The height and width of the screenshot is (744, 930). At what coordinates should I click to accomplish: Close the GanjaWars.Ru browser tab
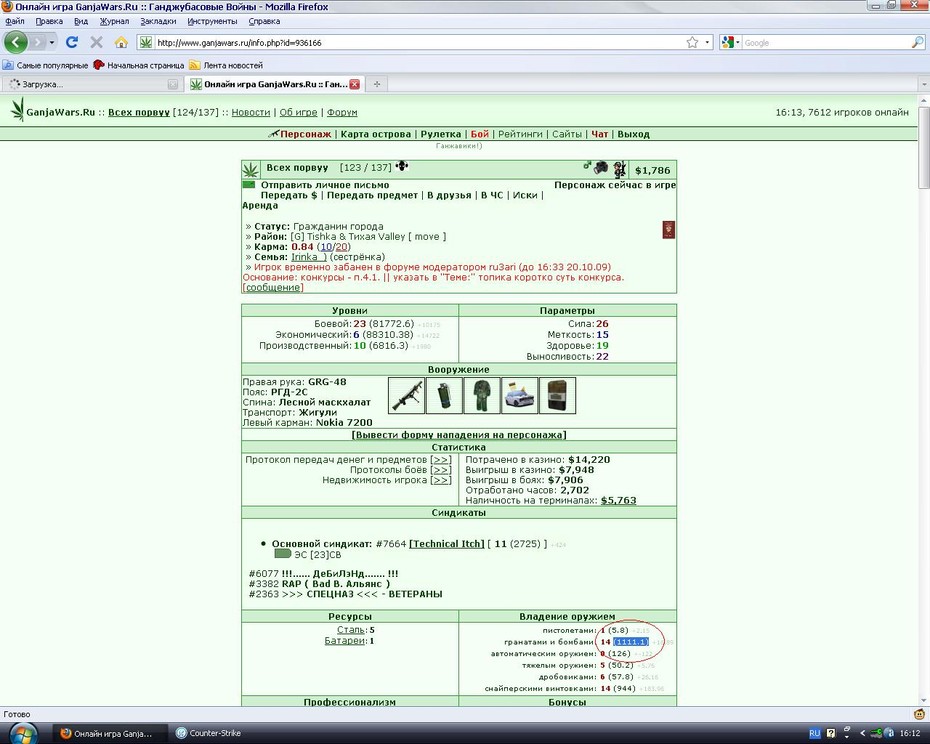point(355,84)
